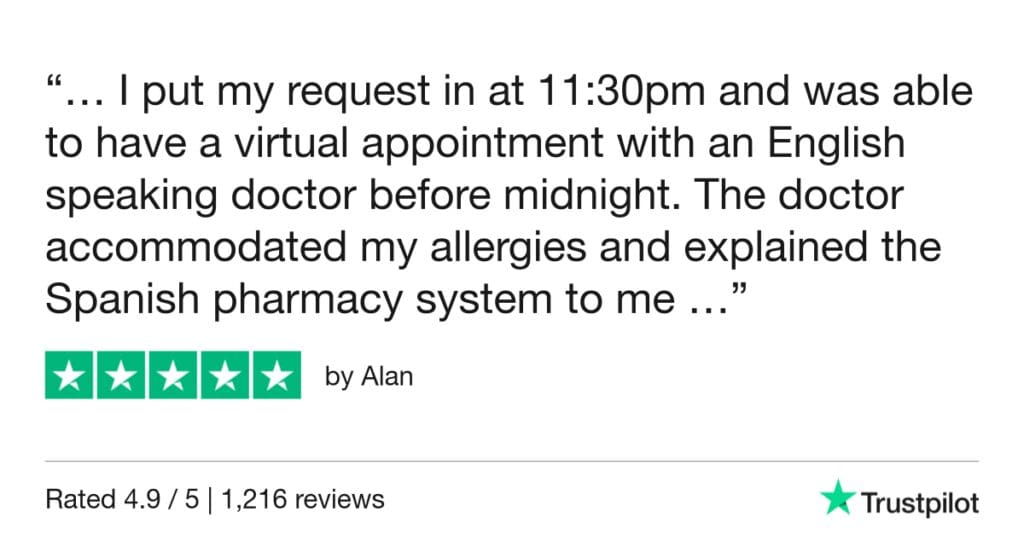Open the "1,216 reviews" link
The height and width of the screenshot is (535, 1024).
pyautogui.click(x=319, y=498)
